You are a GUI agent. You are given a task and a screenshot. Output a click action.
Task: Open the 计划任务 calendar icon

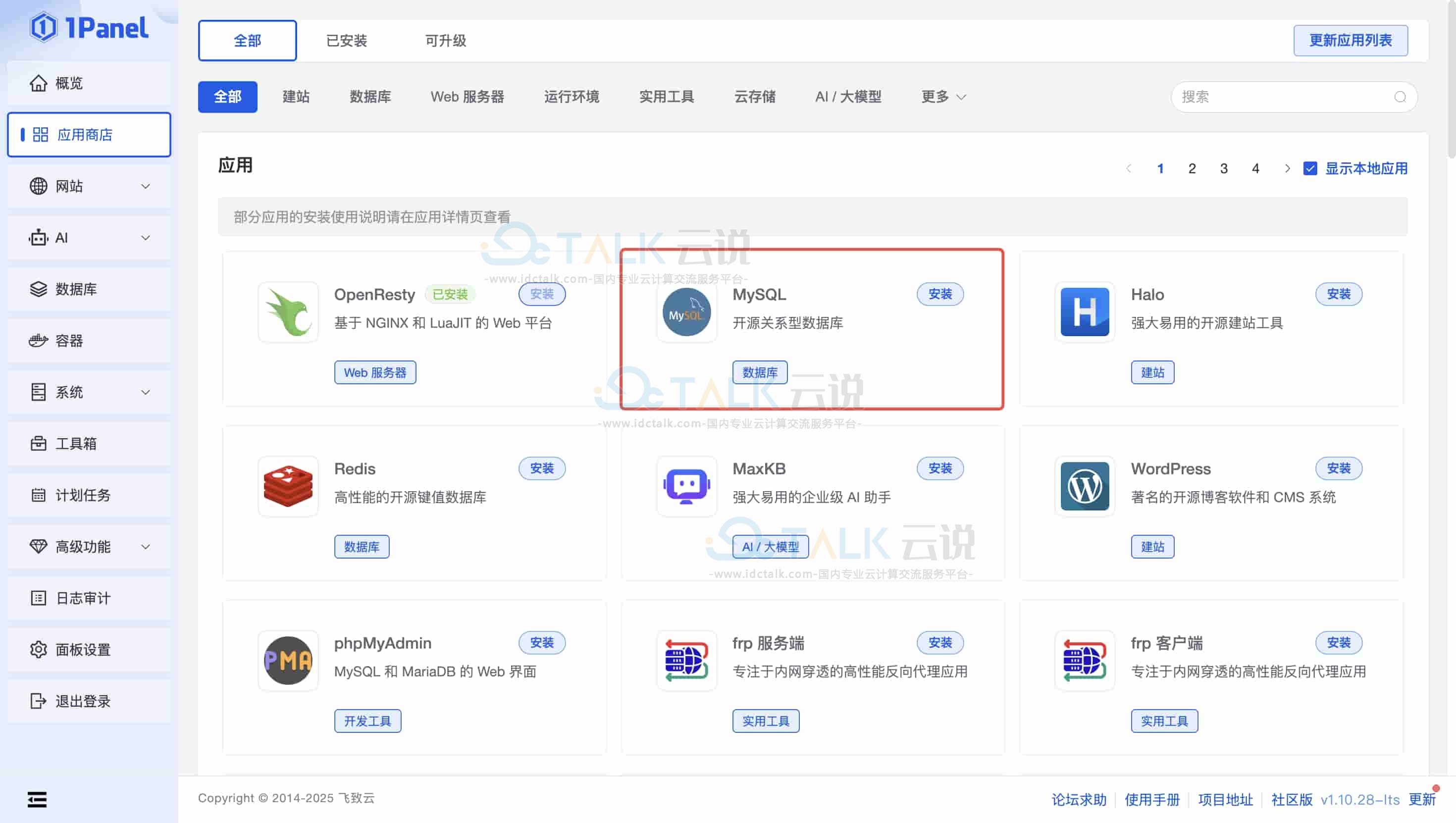click(39, 495)
